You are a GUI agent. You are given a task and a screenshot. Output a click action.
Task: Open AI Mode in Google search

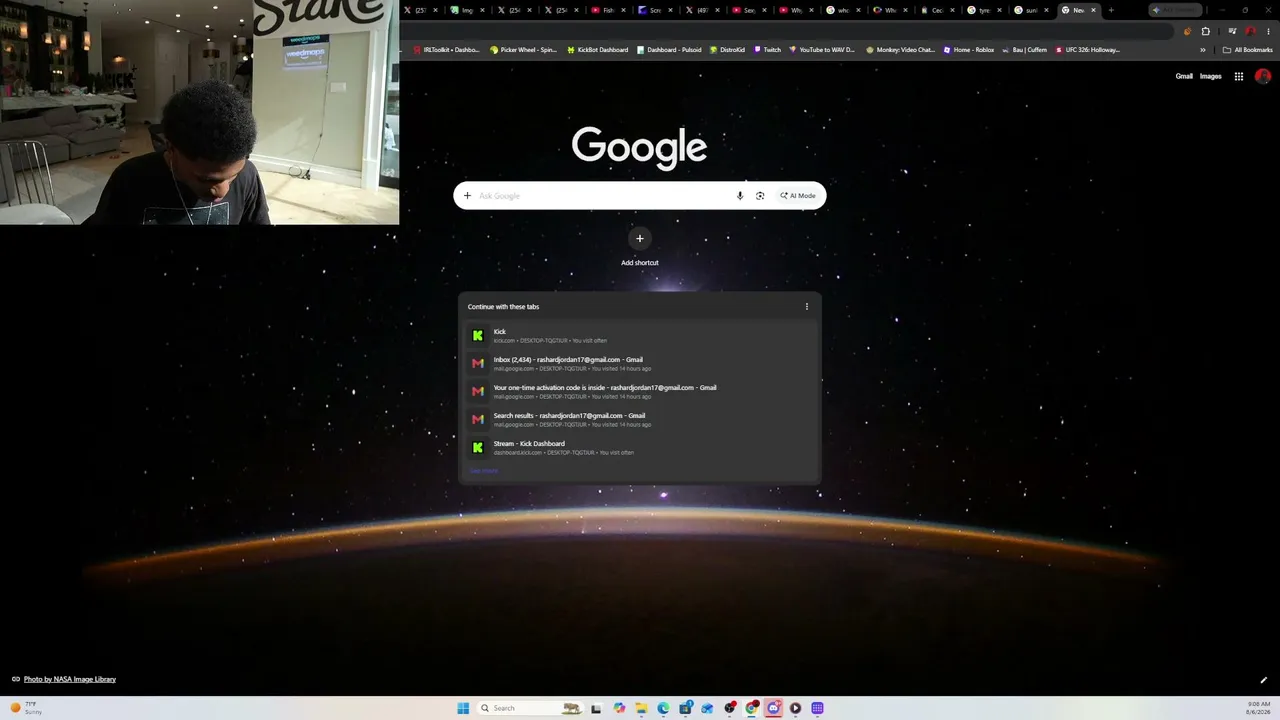pyautogui.click(x=798, y=196)
